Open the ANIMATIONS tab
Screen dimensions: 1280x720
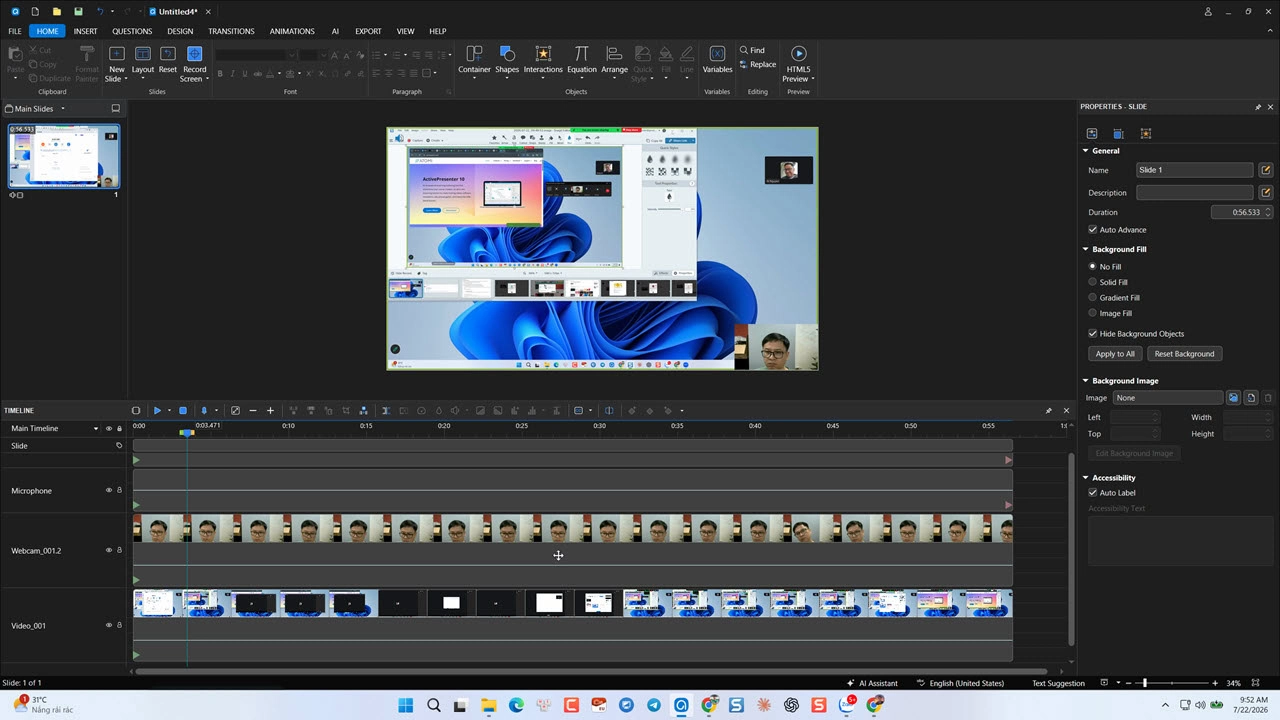pos(292,31)
